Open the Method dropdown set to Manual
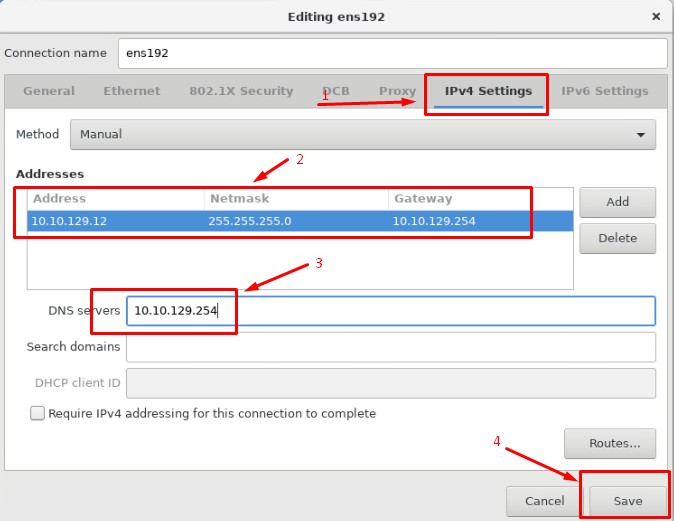This screenshot has height=521, width=674. [x=362, y=134]
